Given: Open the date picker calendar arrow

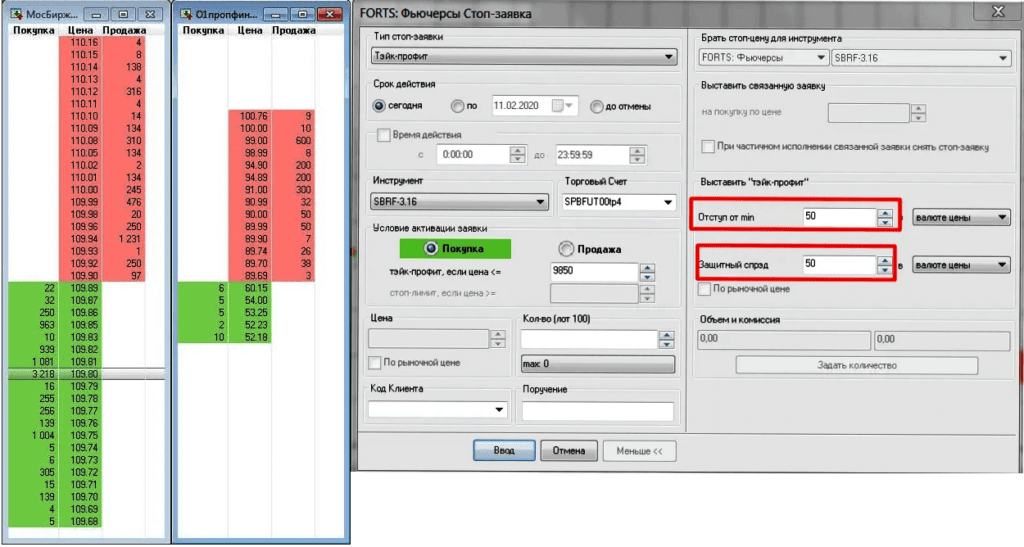Looking at the screenshot, I should [x=570, y=106].
